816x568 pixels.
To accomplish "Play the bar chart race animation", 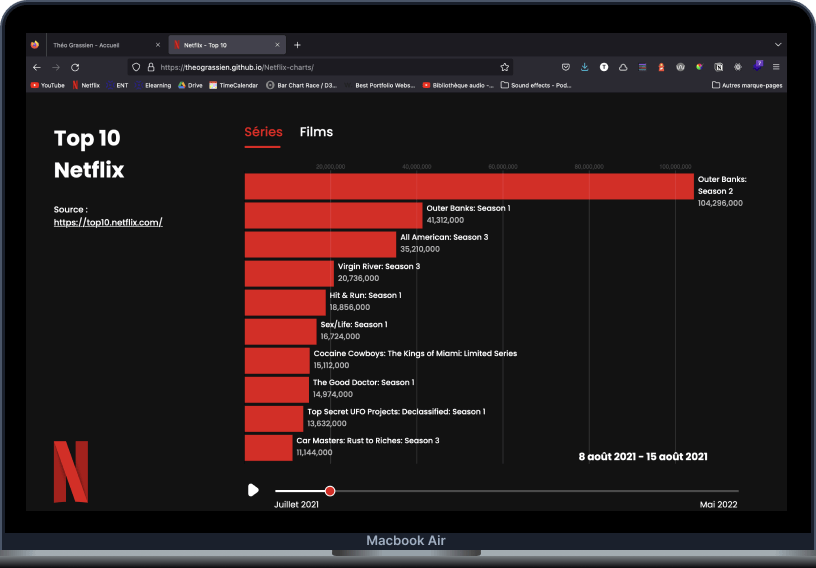I will 253,490.
